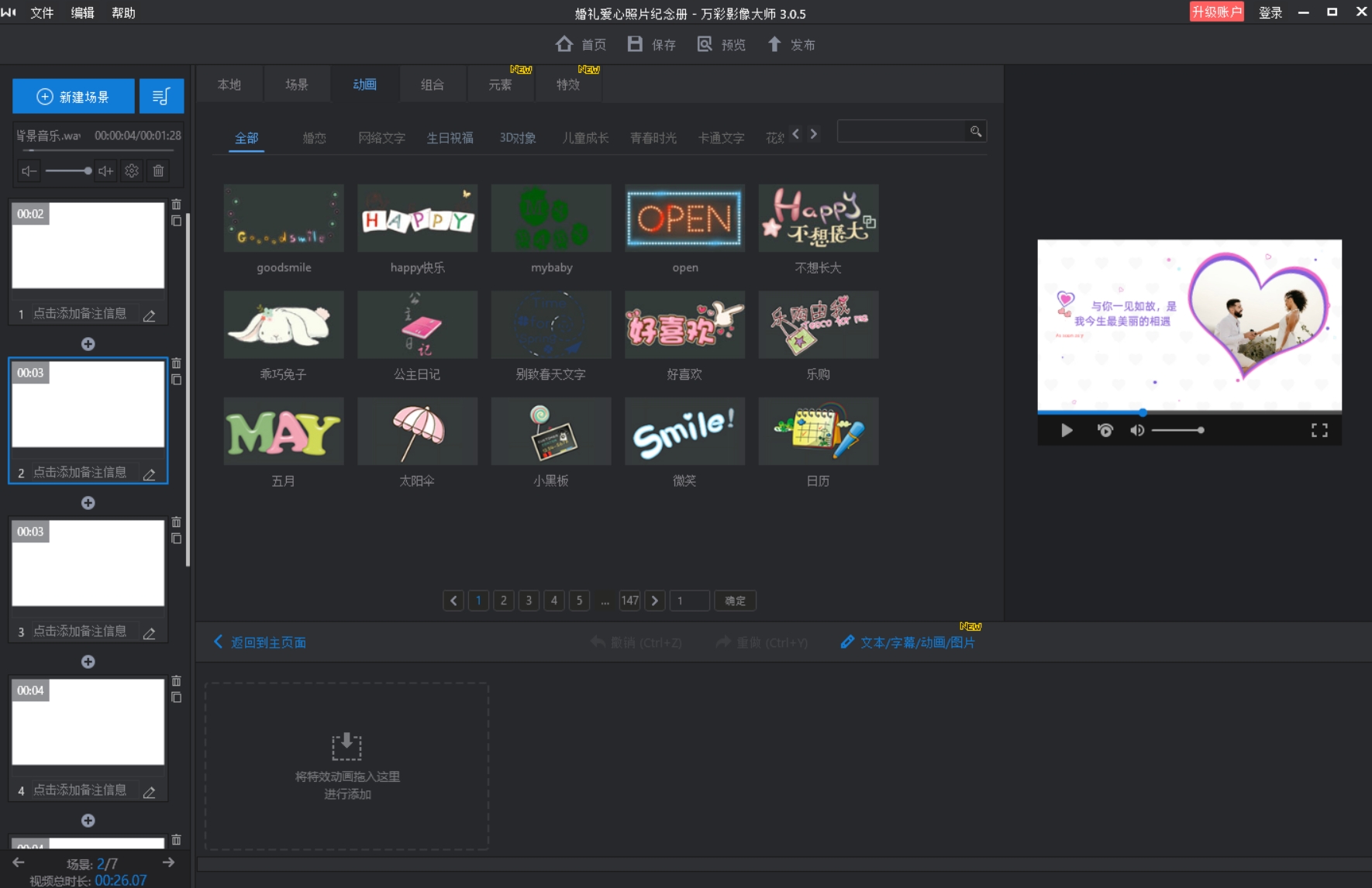Show more animation categories arrow

point(813,133)
